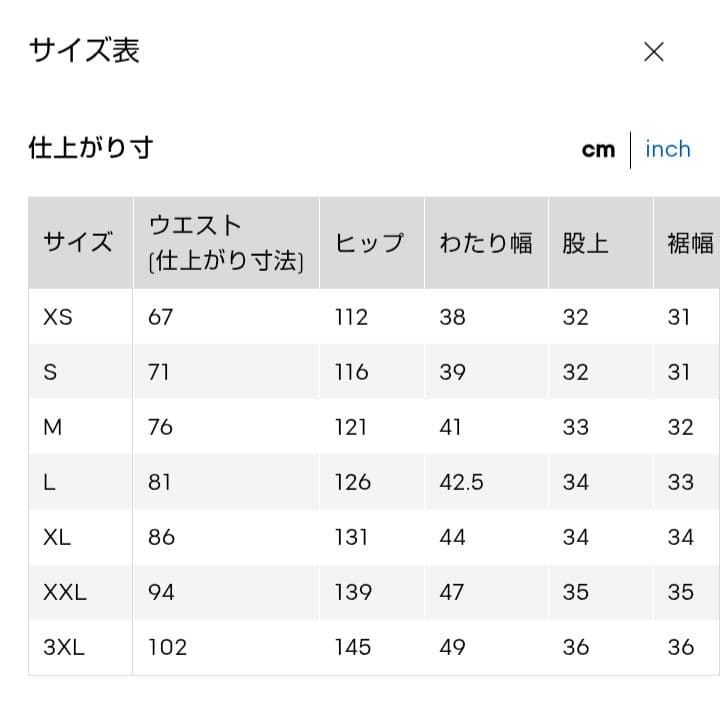Click the ヒップ column header

[x=372, y=243]
